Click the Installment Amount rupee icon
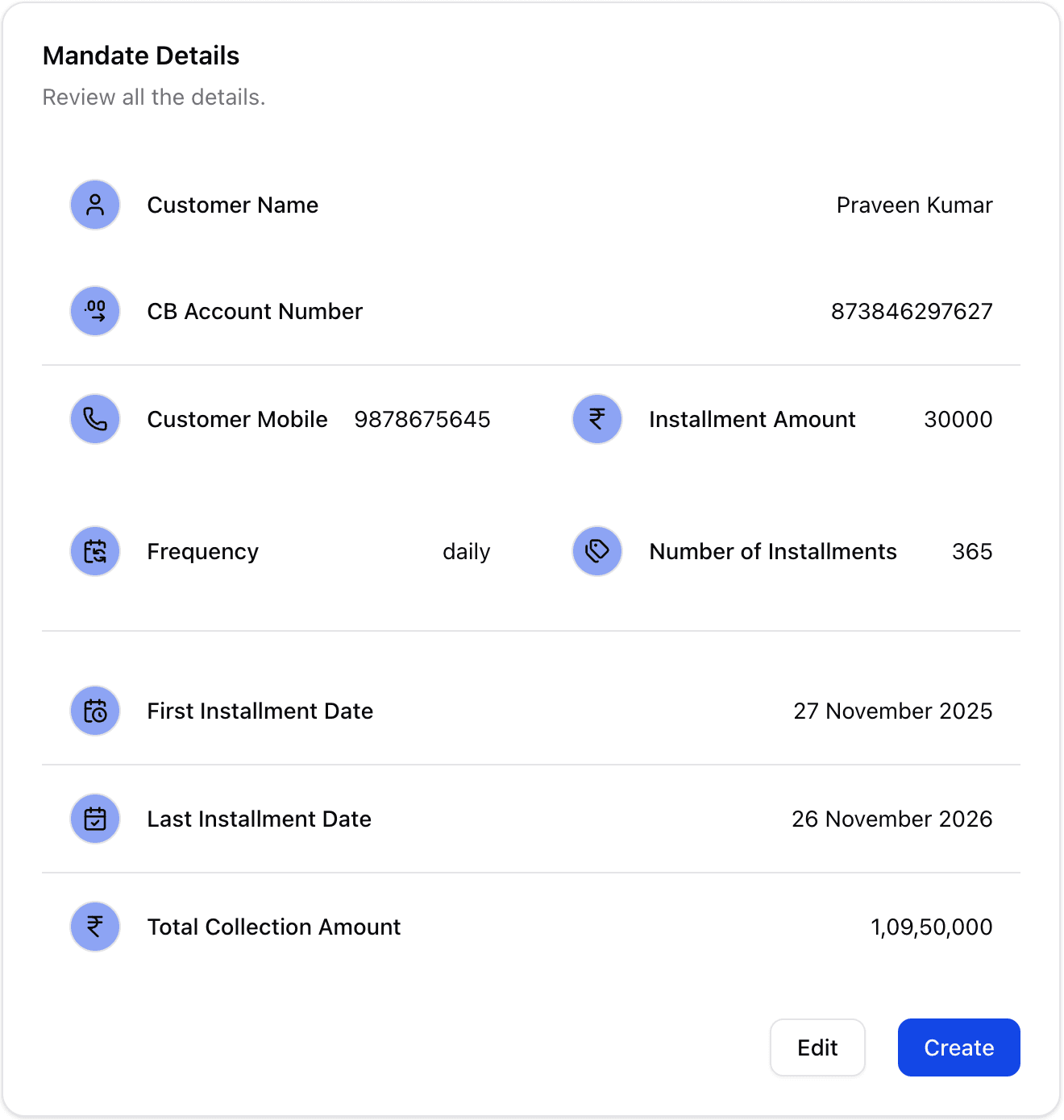 pos(597,419)
